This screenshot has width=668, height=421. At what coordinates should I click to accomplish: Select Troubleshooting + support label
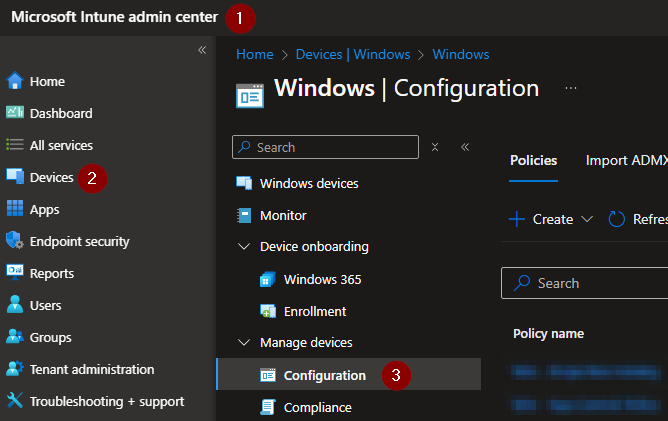coord(107,401)
